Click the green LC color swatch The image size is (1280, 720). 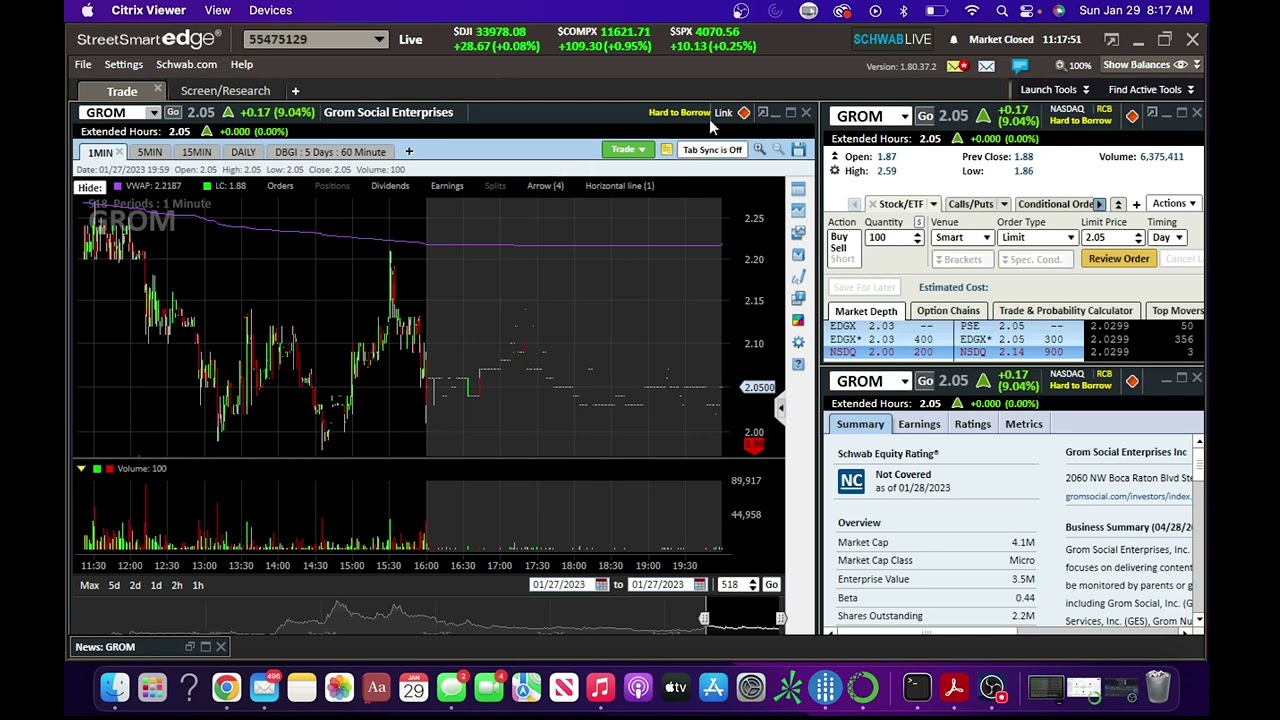[x=207, y=186]
